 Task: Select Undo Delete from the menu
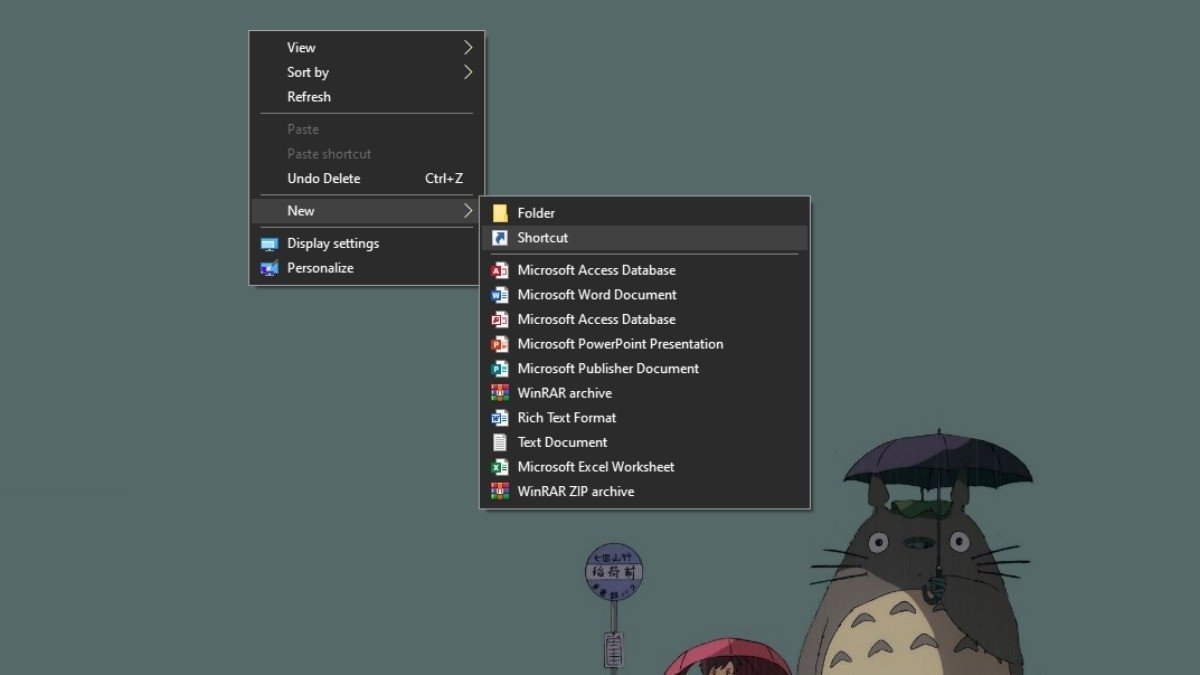pyautogui.click(x=323, y=178)
